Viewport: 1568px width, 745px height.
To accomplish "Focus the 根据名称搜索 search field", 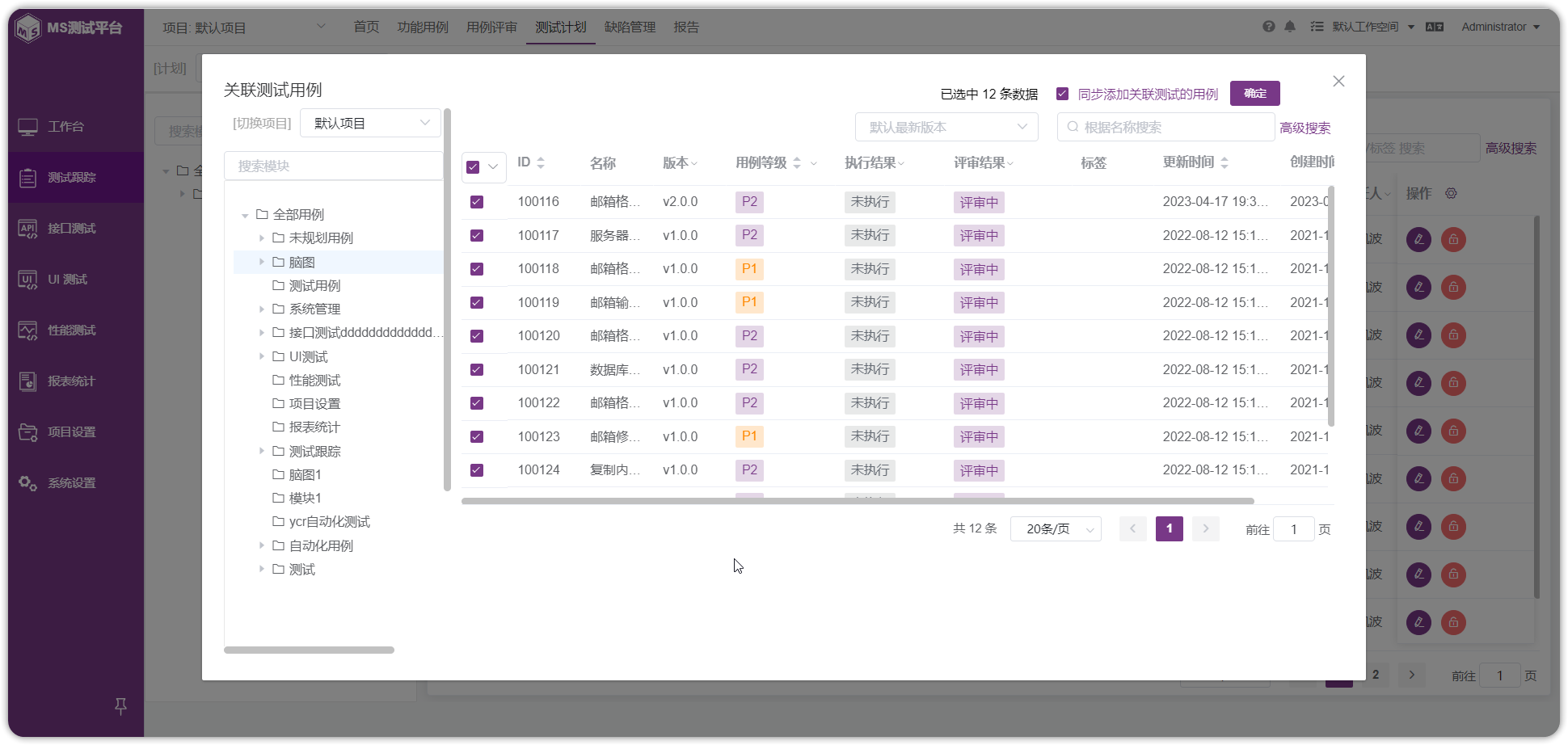I will 1165,127.
